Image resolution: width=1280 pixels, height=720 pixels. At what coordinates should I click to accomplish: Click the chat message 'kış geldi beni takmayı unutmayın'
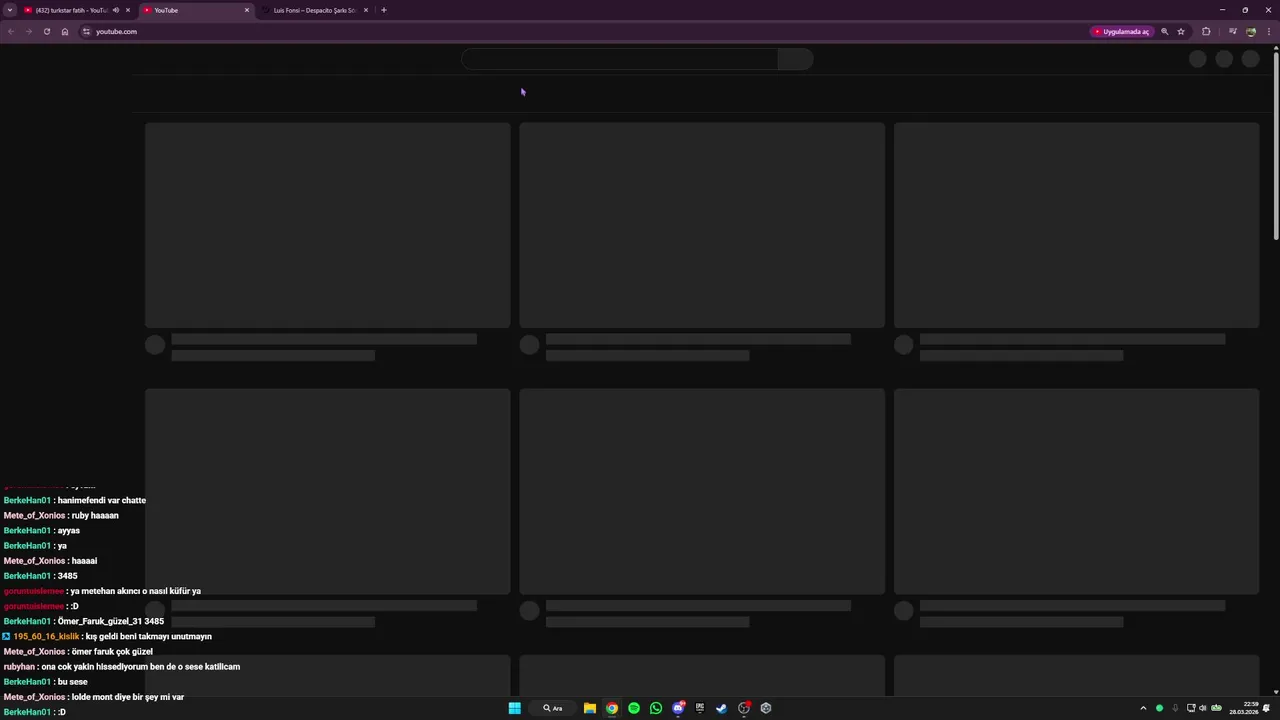[x=149, y=636]
